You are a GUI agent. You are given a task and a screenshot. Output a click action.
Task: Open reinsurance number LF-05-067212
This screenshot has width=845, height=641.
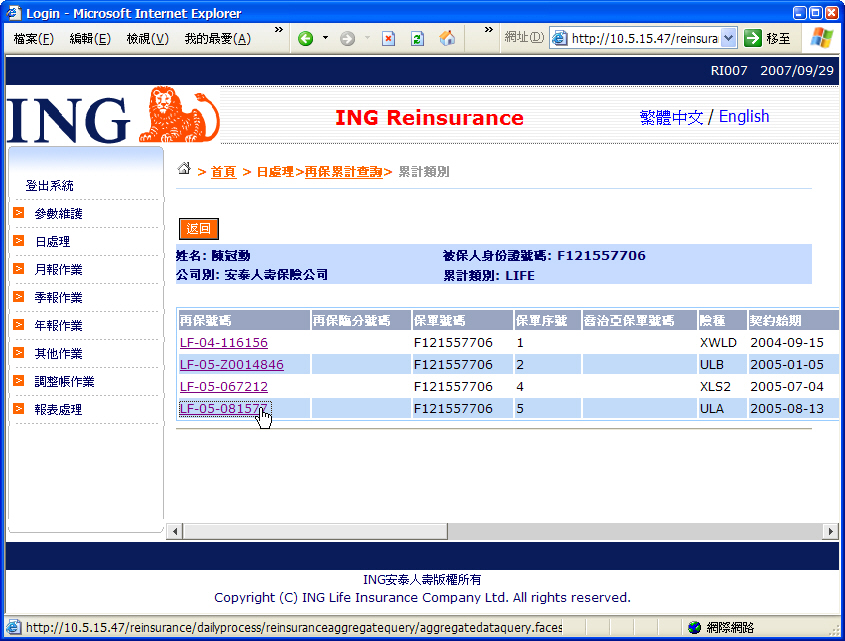(224, 387)
